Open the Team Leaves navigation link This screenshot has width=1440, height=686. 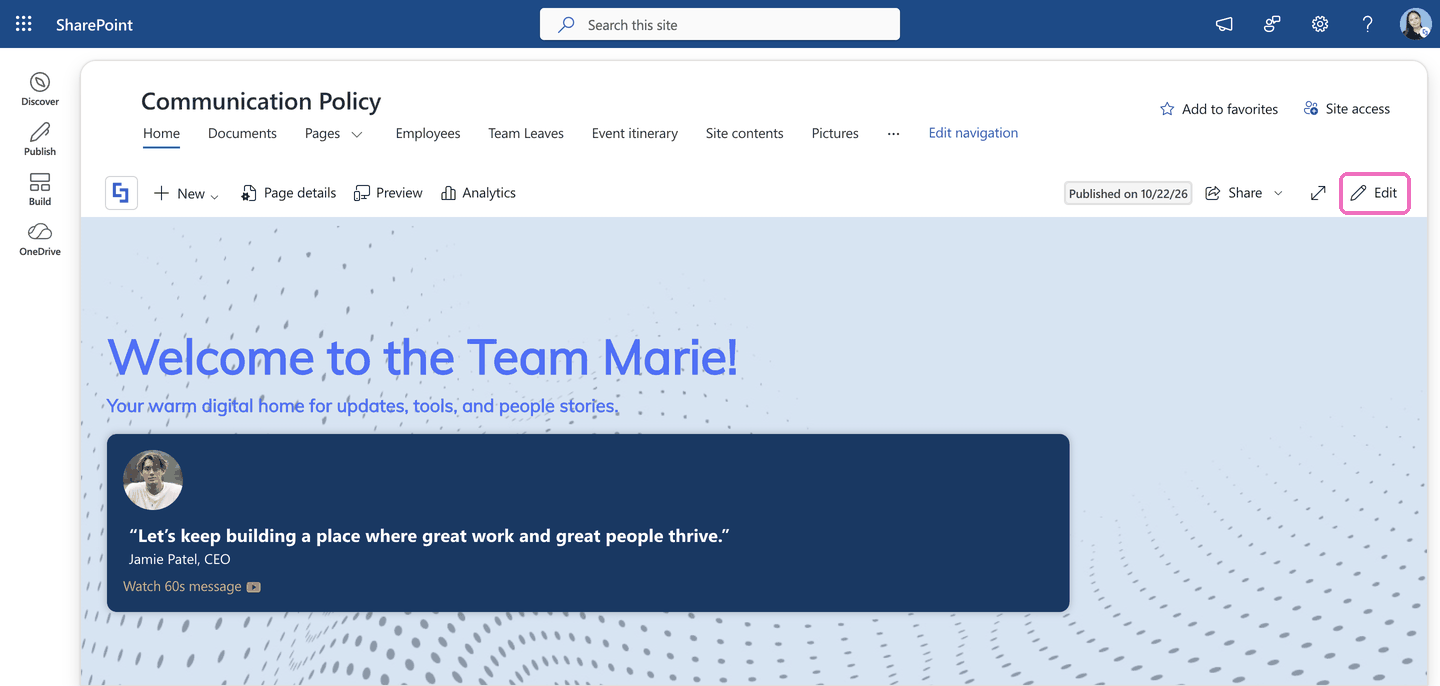click(526, 133)
